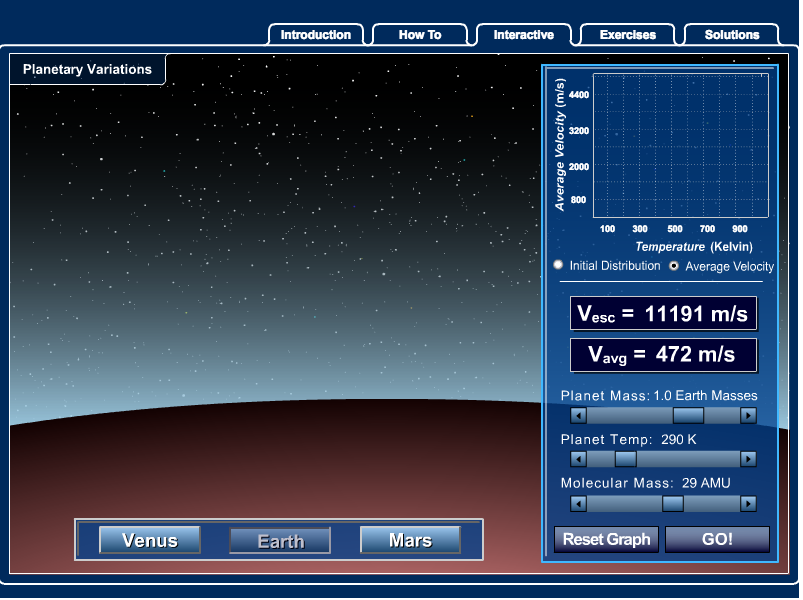803x600 pixels.
Task: Click the Molecular Mass slider handle
Action: [672, 503]
